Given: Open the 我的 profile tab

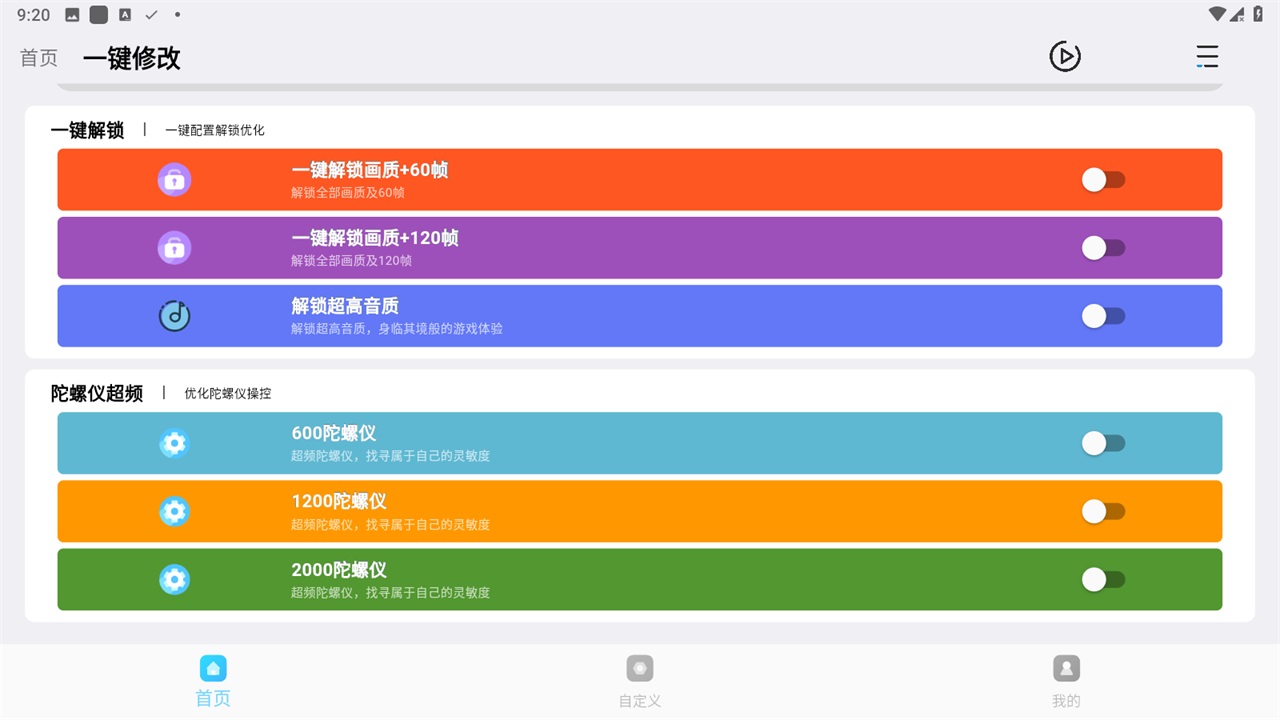Looking at the screenshot, I should 1066,680.
